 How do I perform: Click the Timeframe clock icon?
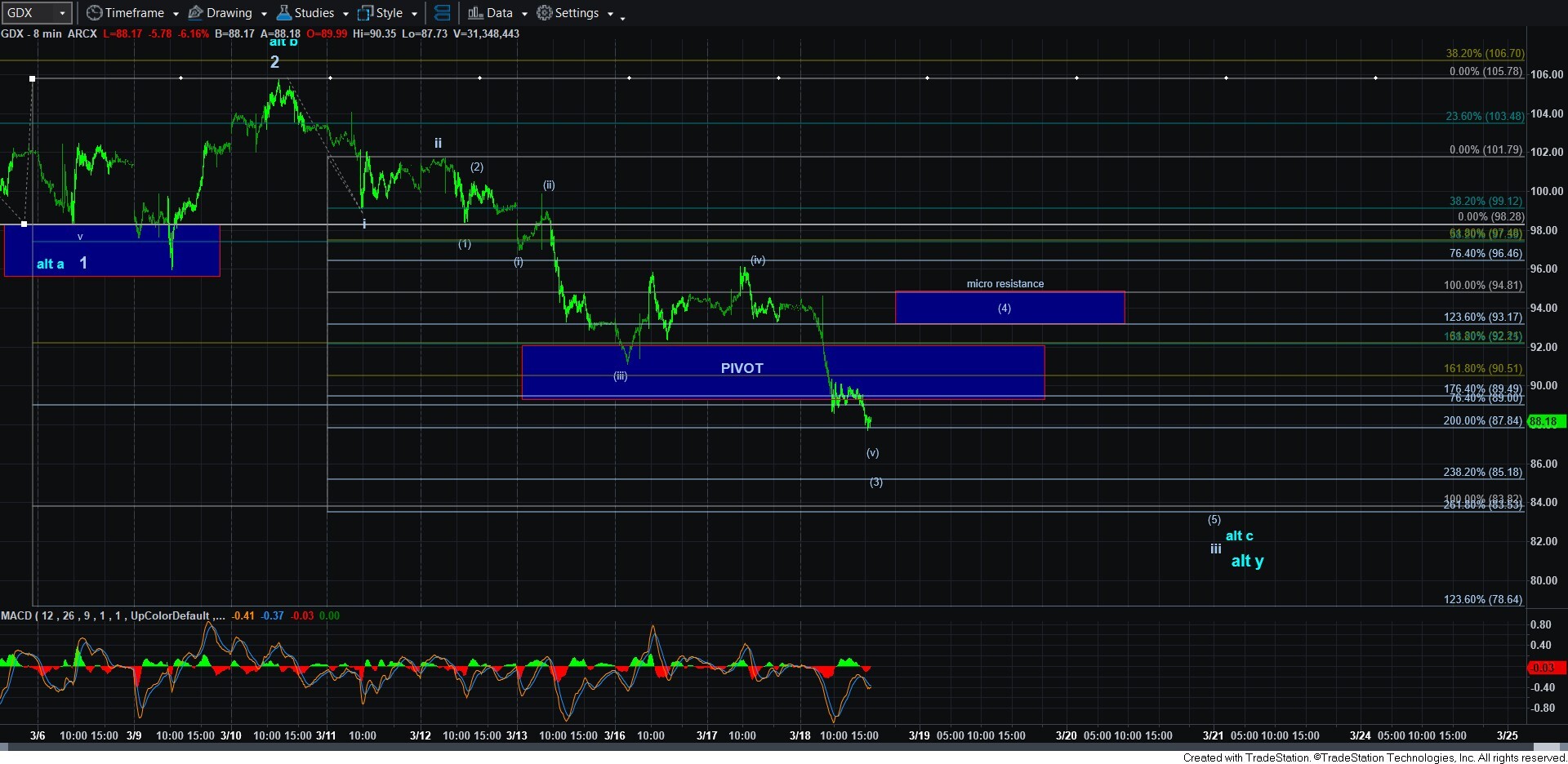pyautogui.click(x=95, y=13)
